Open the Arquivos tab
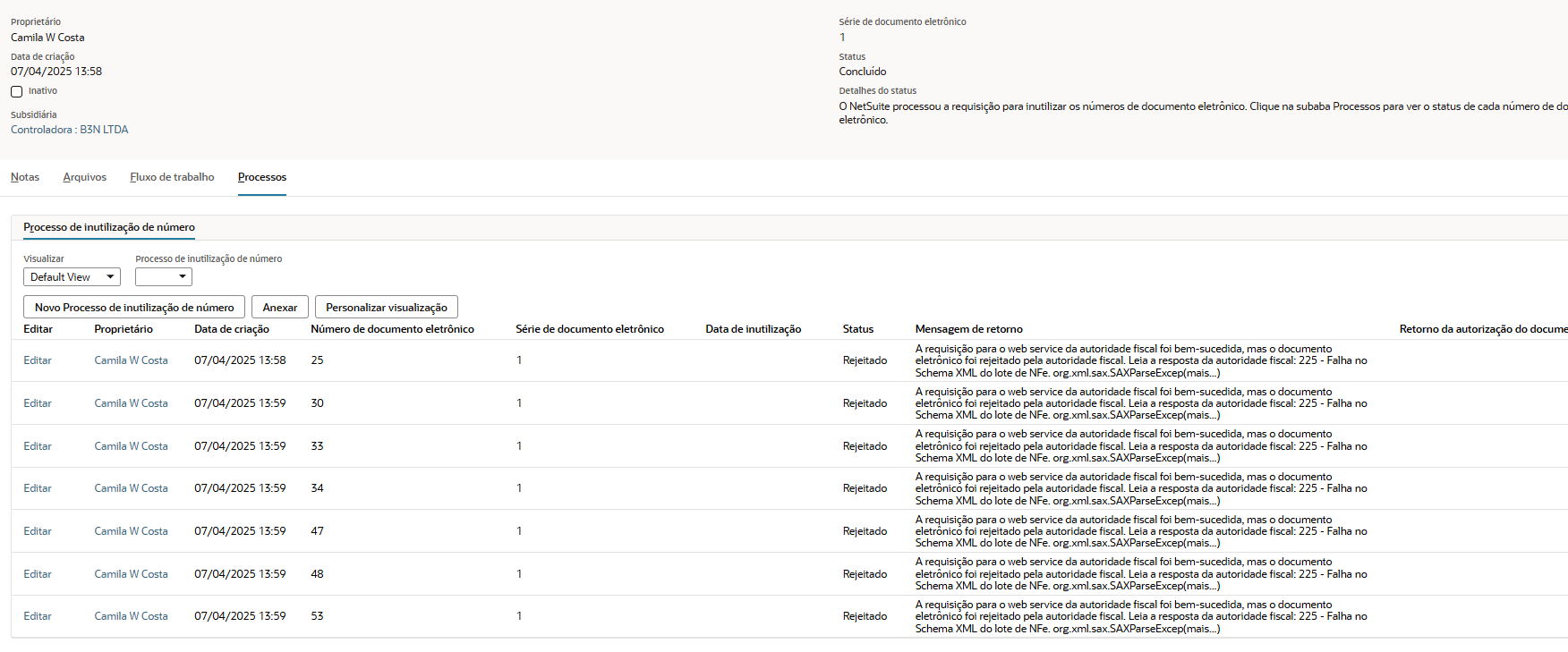Screen dimensions: 1568x652 point(84,177)
